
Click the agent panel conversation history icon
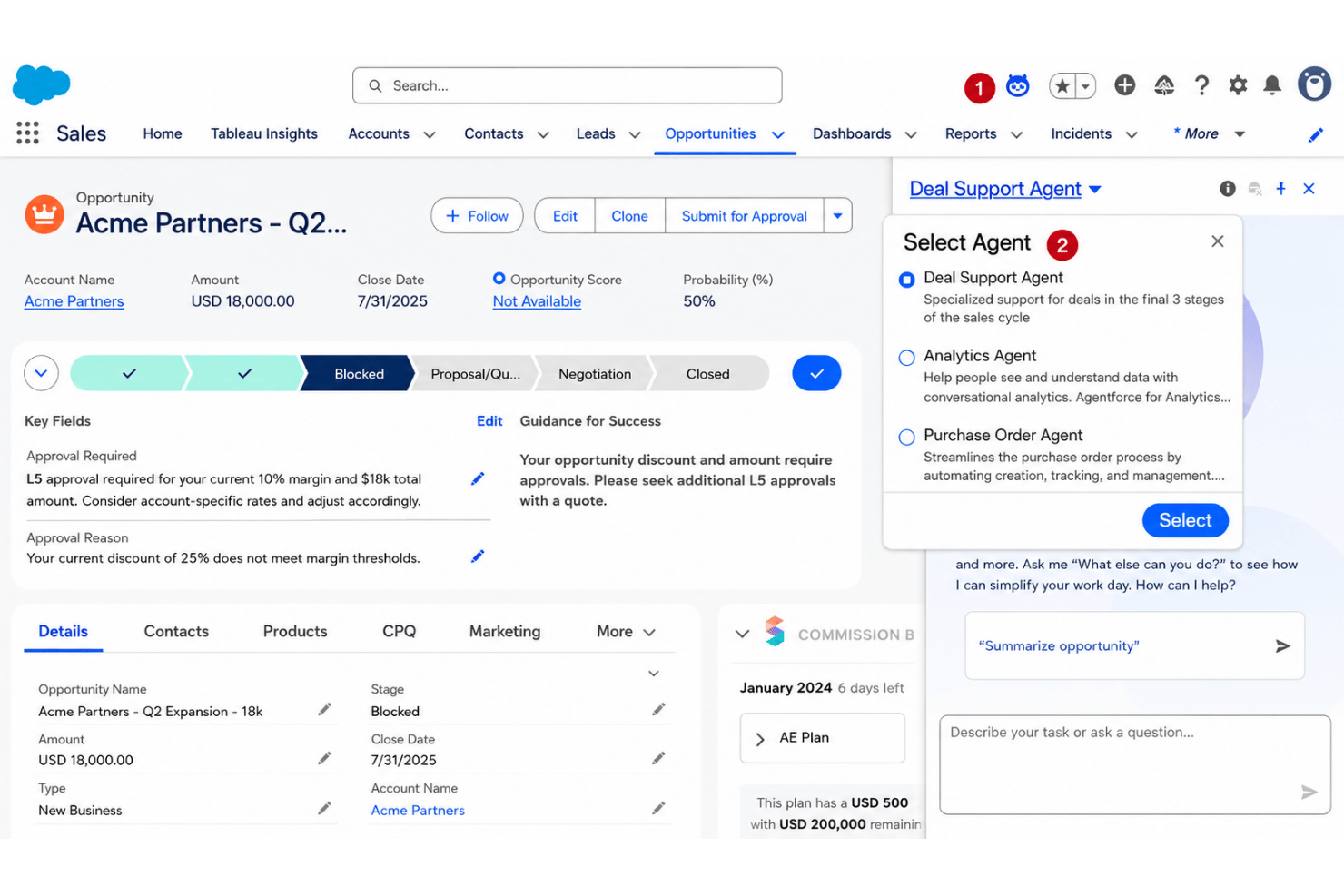point(1254,189)
